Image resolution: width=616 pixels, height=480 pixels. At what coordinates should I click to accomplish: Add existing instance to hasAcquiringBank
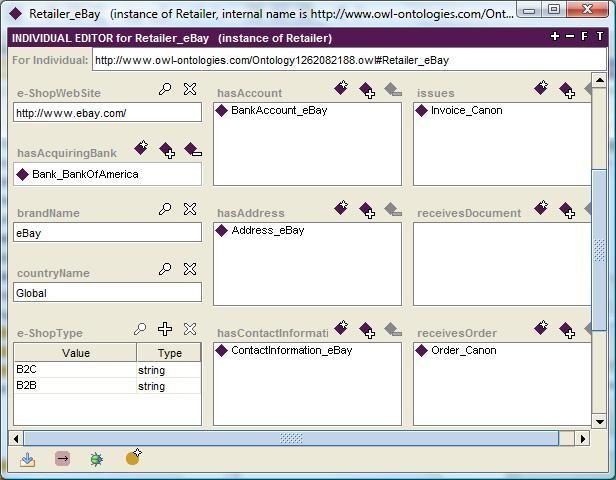click(x=167, y=150)
